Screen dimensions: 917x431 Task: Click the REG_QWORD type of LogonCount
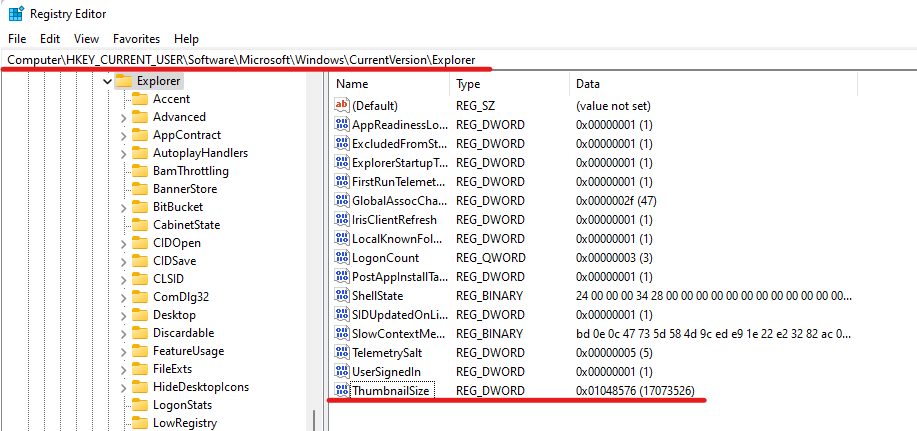click(x=491, y=257)
